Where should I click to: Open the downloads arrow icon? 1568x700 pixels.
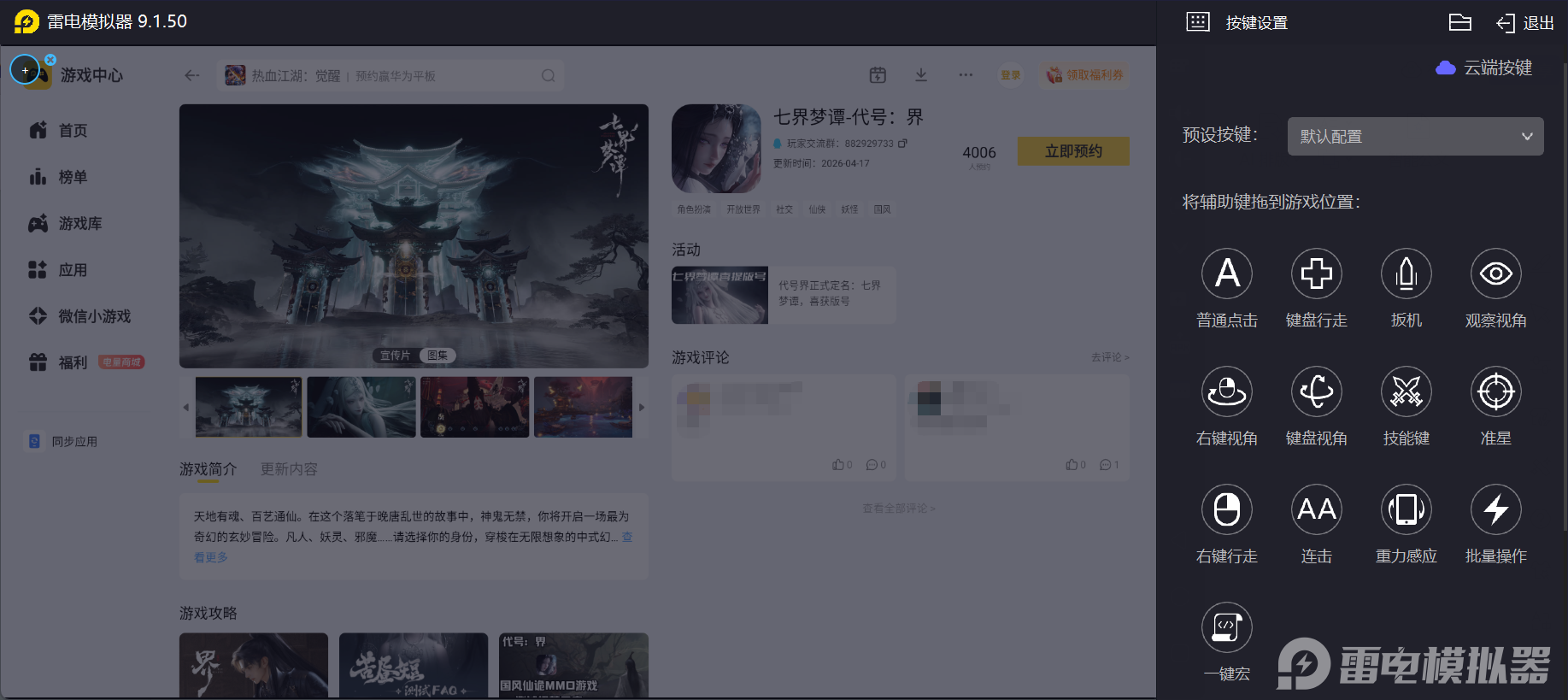(x=921, y=75)
